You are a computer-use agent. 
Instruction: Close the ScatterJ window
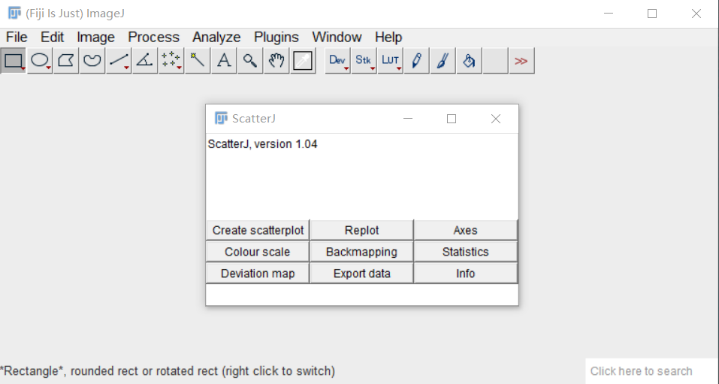click(x=495, y=119)
